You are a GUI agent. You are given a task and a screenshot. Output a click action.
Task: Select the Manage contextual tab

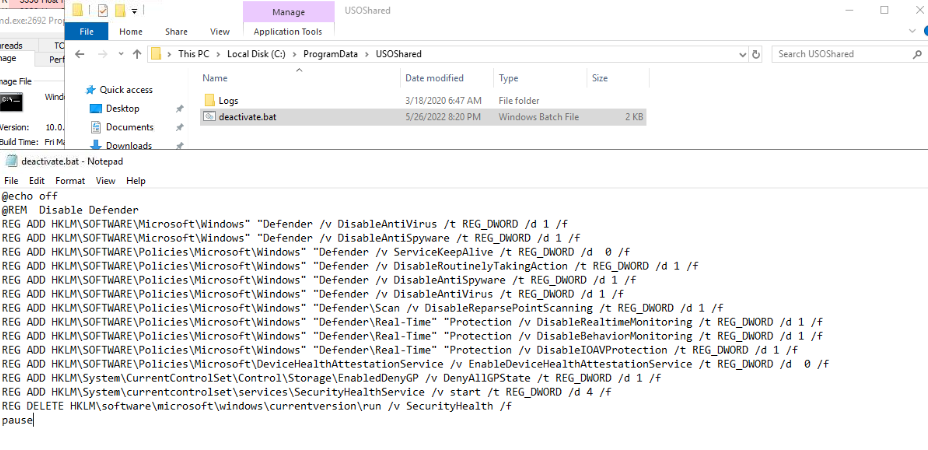[x=288, y=12]
